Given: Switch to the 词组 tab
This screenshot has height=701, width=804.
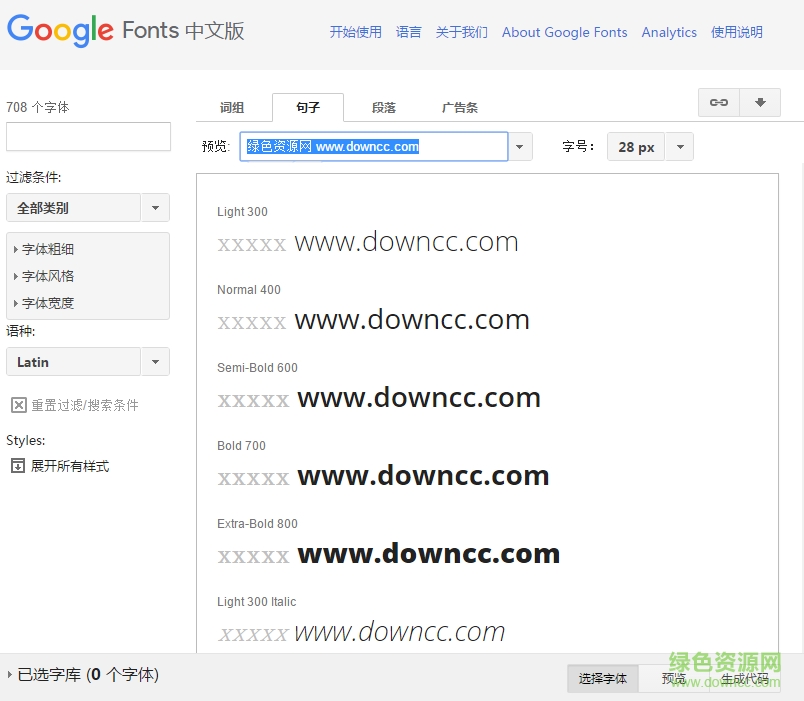Looking at the screenshot, I should point(231,107).
